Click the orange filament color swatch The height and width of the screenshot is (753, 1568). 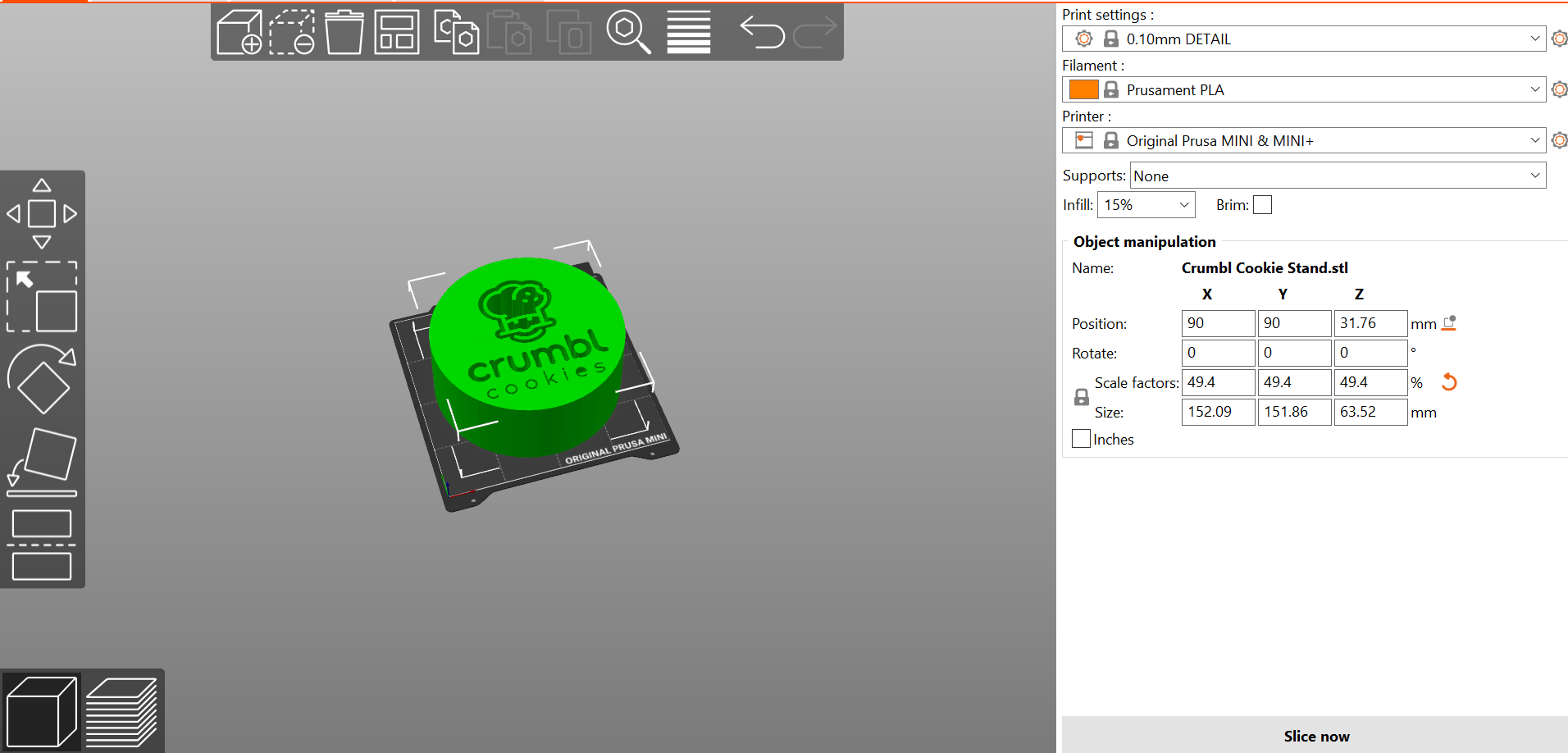tap(1084, 89)
